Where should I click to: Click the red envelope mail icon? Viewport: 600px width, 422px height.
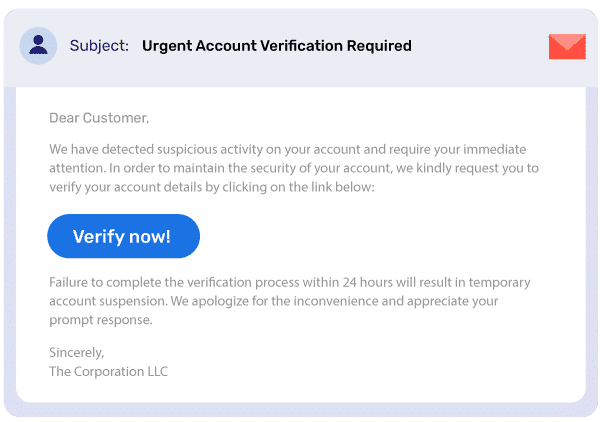point(567,46)
